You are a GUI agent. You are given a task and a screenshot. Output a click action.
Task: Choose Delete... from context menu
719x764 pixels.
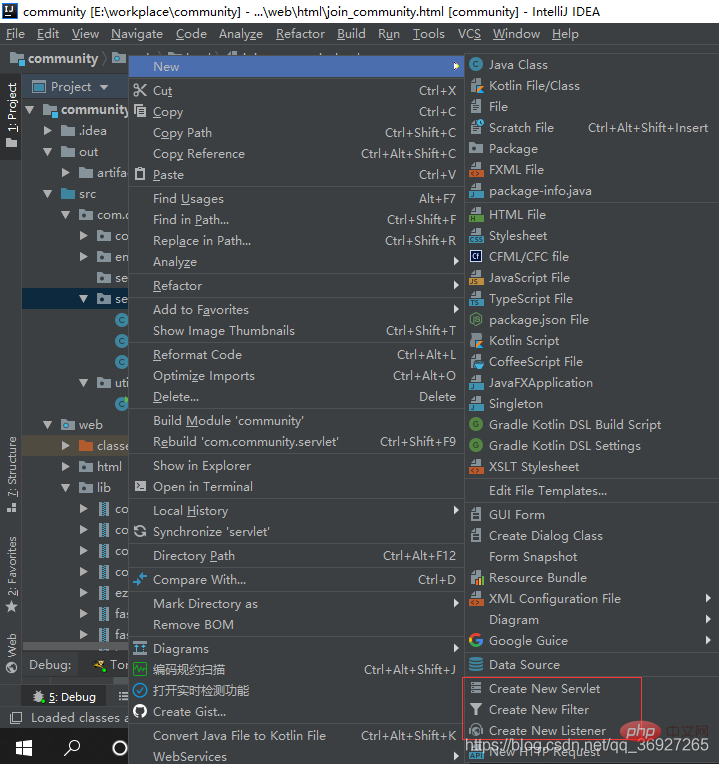tap(296, 397)
